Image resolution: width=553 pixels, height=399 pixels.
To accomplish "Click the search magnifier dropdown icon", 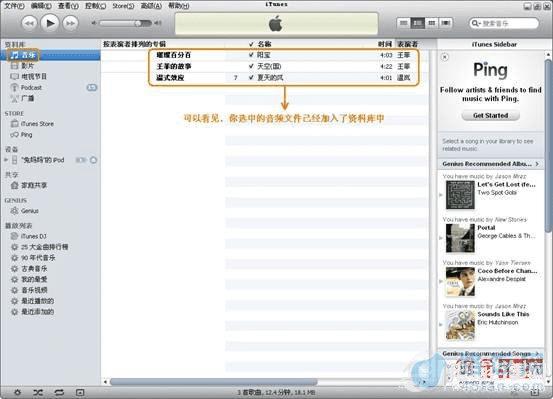I will (x=475, y=23).
